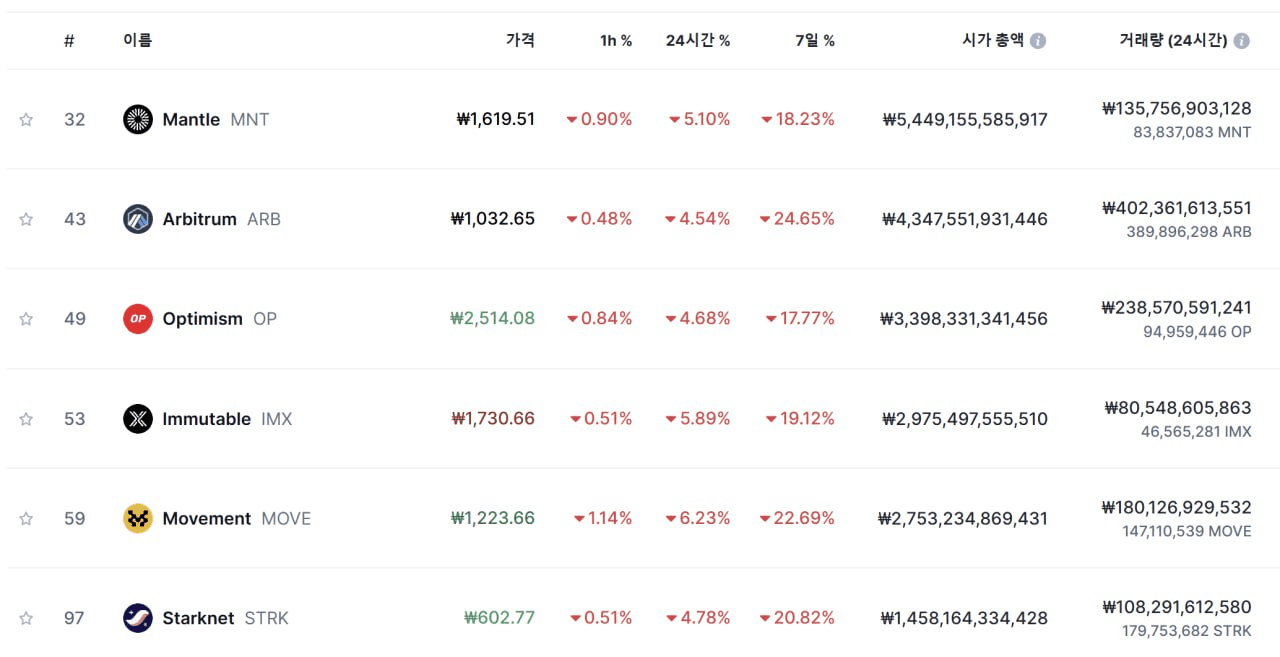1280x657 pixels.
Task: Toggle the watchlist star for Mantle
Action: [26, 120]
